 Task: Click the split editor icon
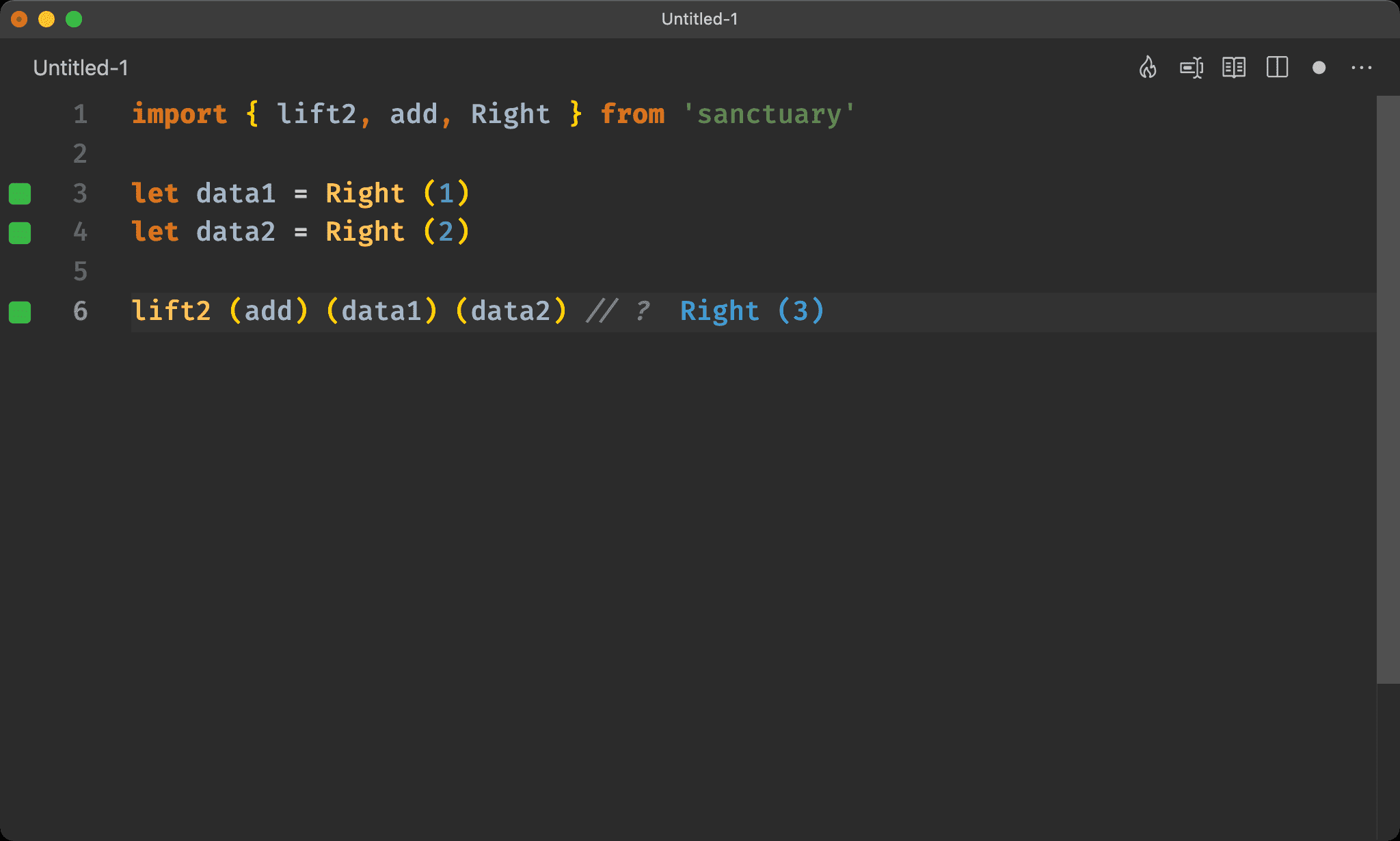point(1277,68)
